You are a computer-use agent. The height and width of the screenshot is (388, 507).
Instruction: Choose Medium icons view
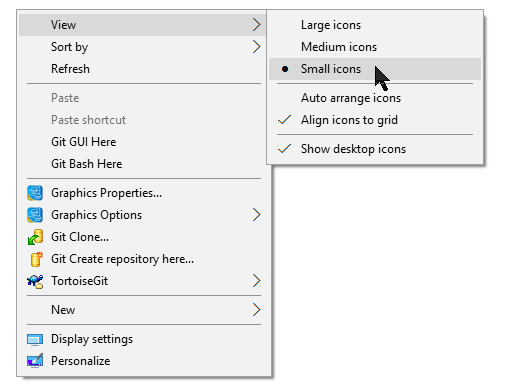(375, 47)
